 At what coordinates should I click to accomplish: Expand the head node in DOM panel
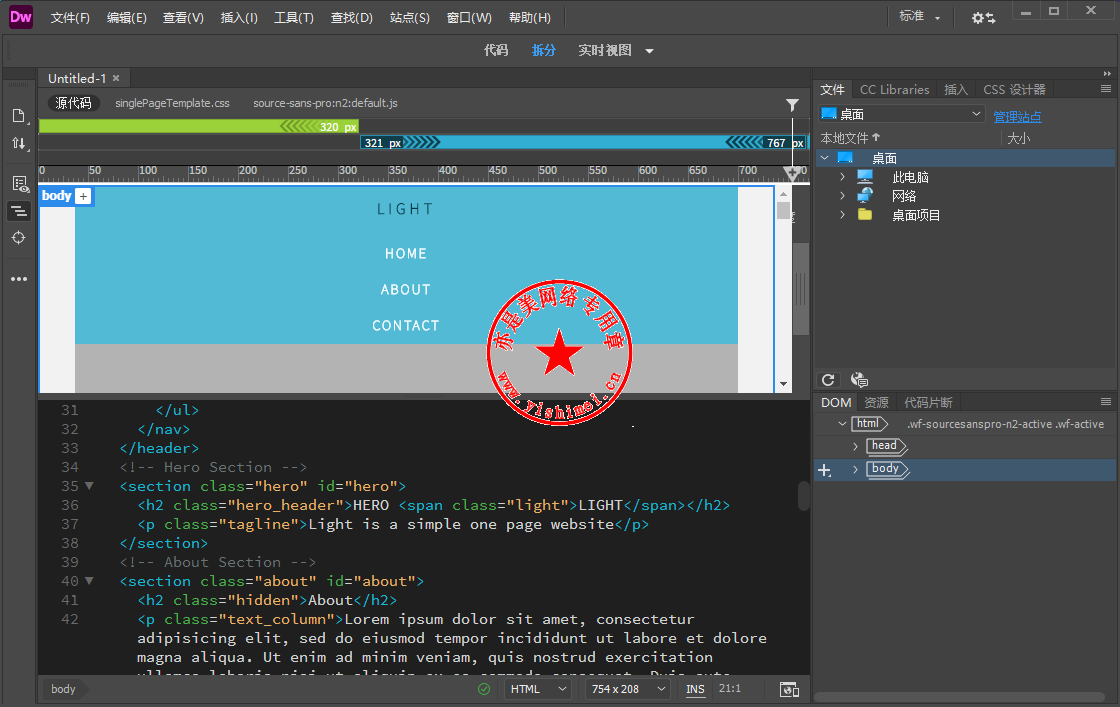tap(855, 446)
